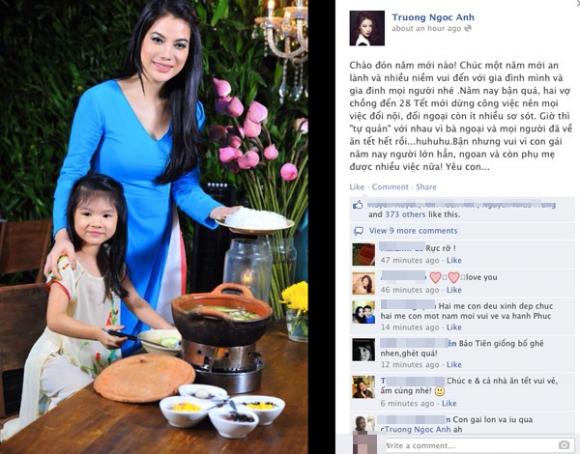Open the Truong Ngoc Anh name link
The width and height of the screenshot is (580, 454).
433,17
